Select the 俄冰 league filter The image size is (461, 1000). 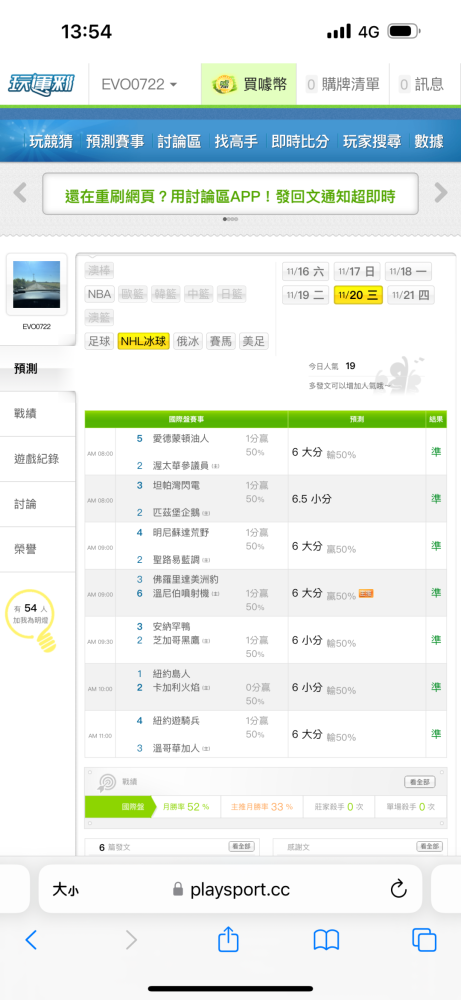coord(188,341)
